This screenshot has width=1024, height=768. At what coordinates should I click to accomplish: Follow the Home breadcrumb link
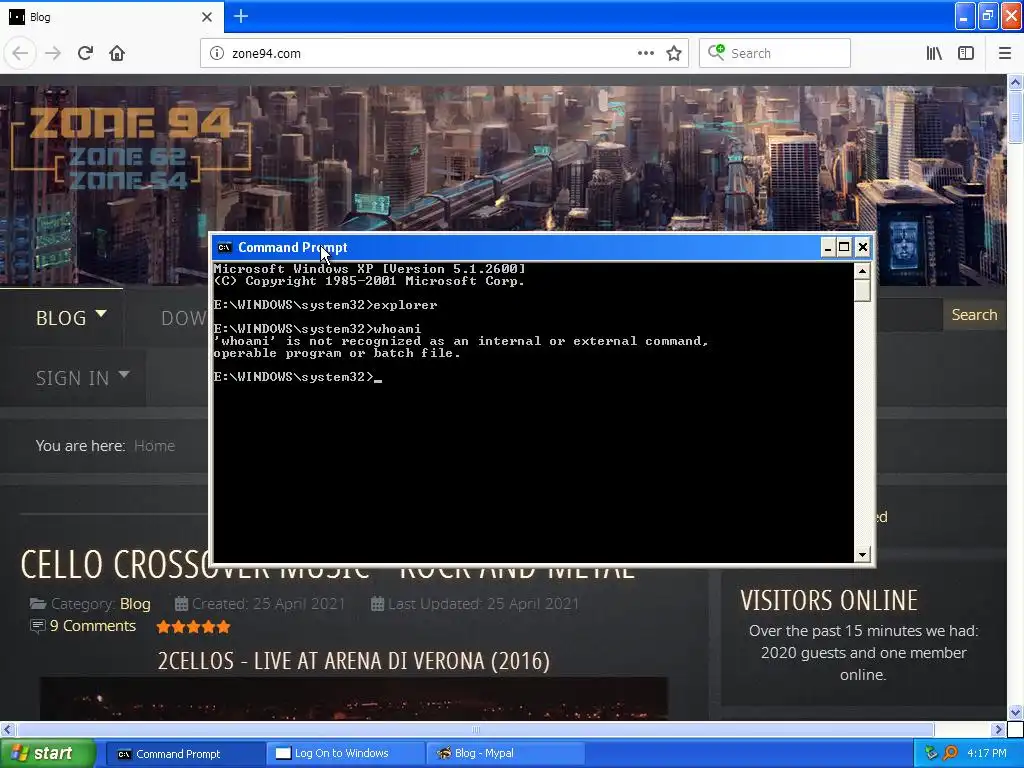(x=154, y=445)
